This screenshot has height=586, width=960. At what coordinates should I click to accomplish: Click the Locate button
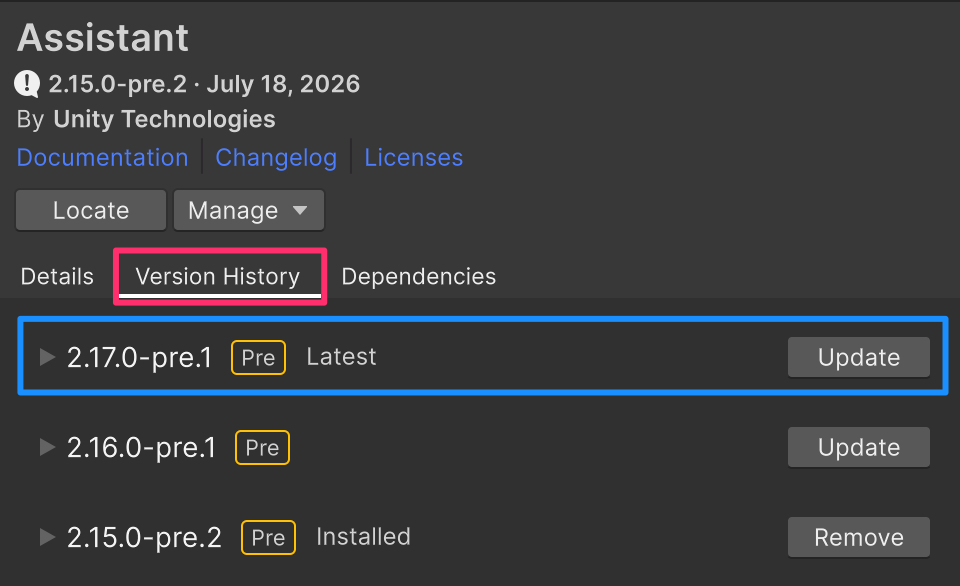click(91, 210)
